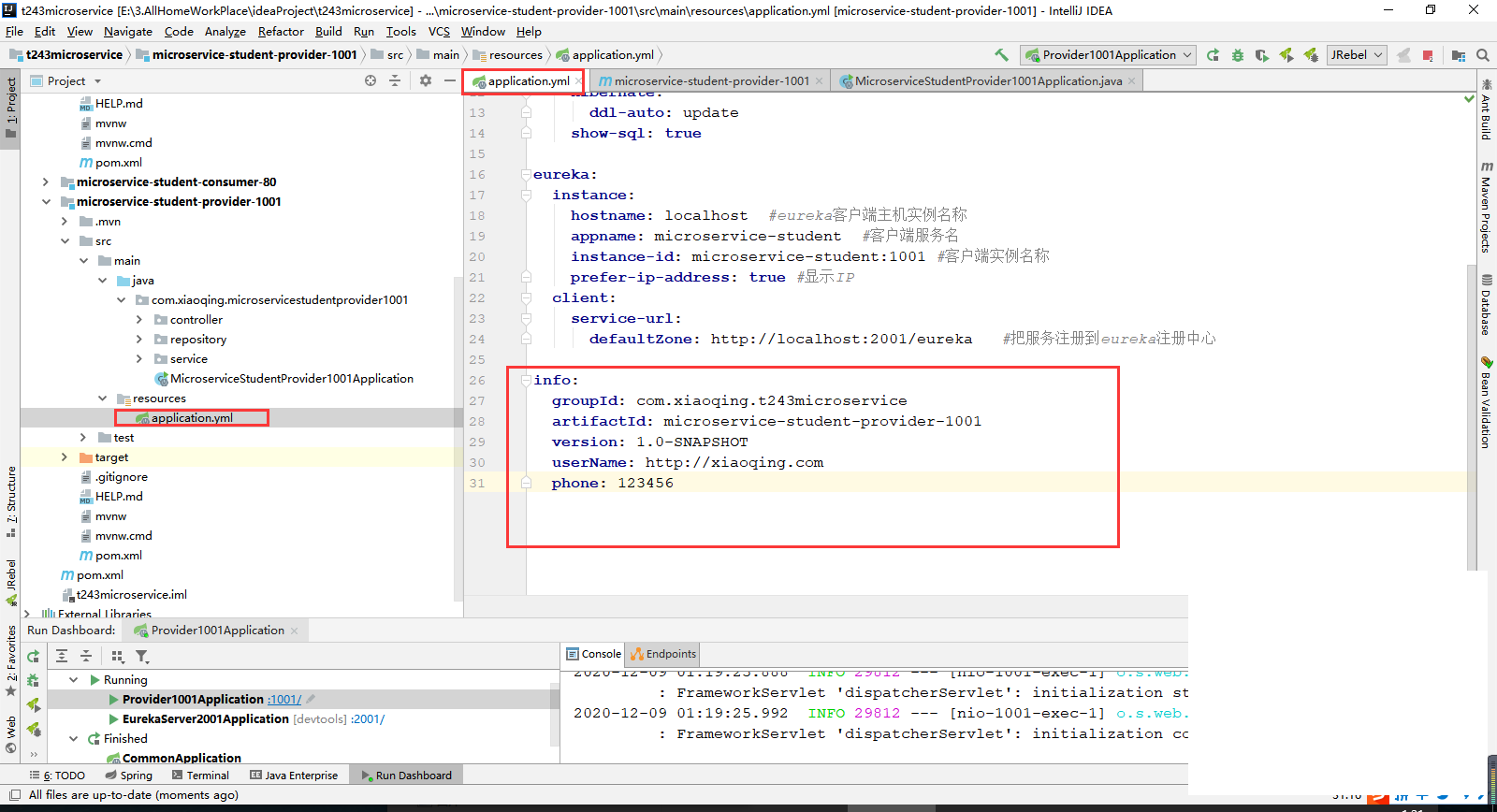
Task: Collapse the Finished group in Run Dashboard
Action: [74, 739]
